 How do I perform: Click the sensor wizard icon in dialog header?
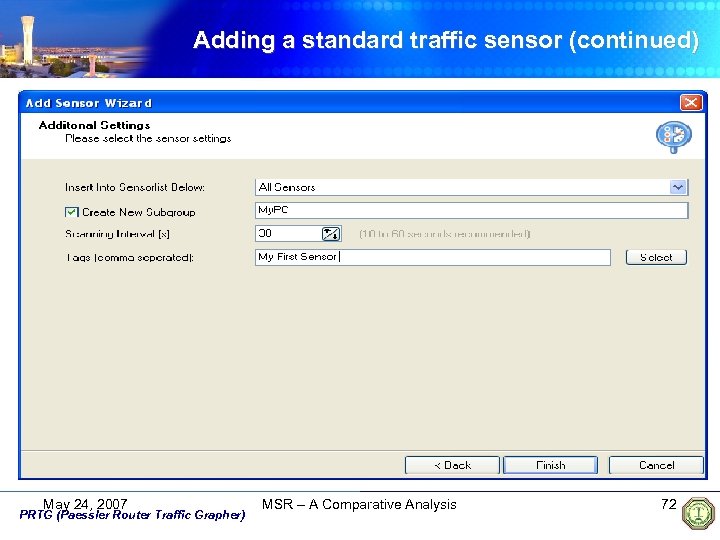[674, 137]
